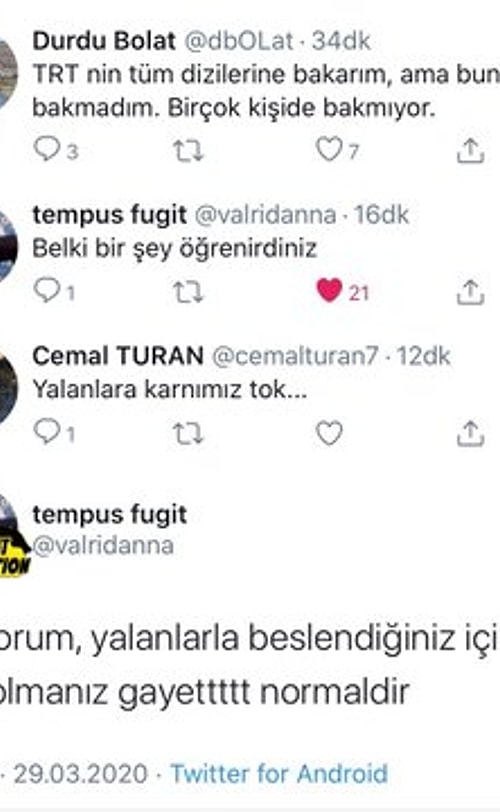Image resolution: width=500 pixels, height=812 pixels.
Task: Open the @cemalturan7 handle
Action: pyautogui.click(x=295, y=356)
